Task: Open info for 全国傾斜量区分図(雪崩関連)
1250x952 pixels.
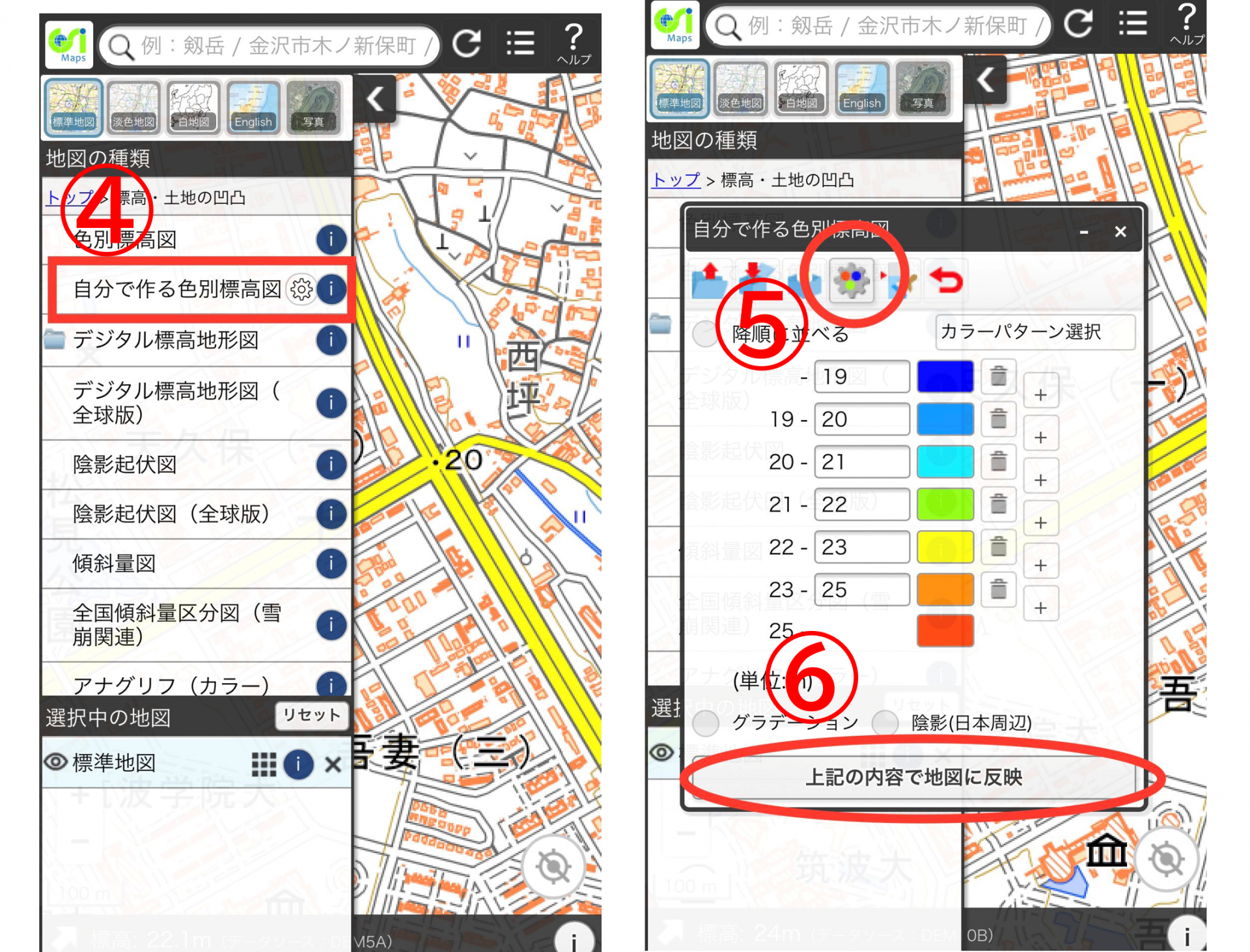Action: pos(331,625)
